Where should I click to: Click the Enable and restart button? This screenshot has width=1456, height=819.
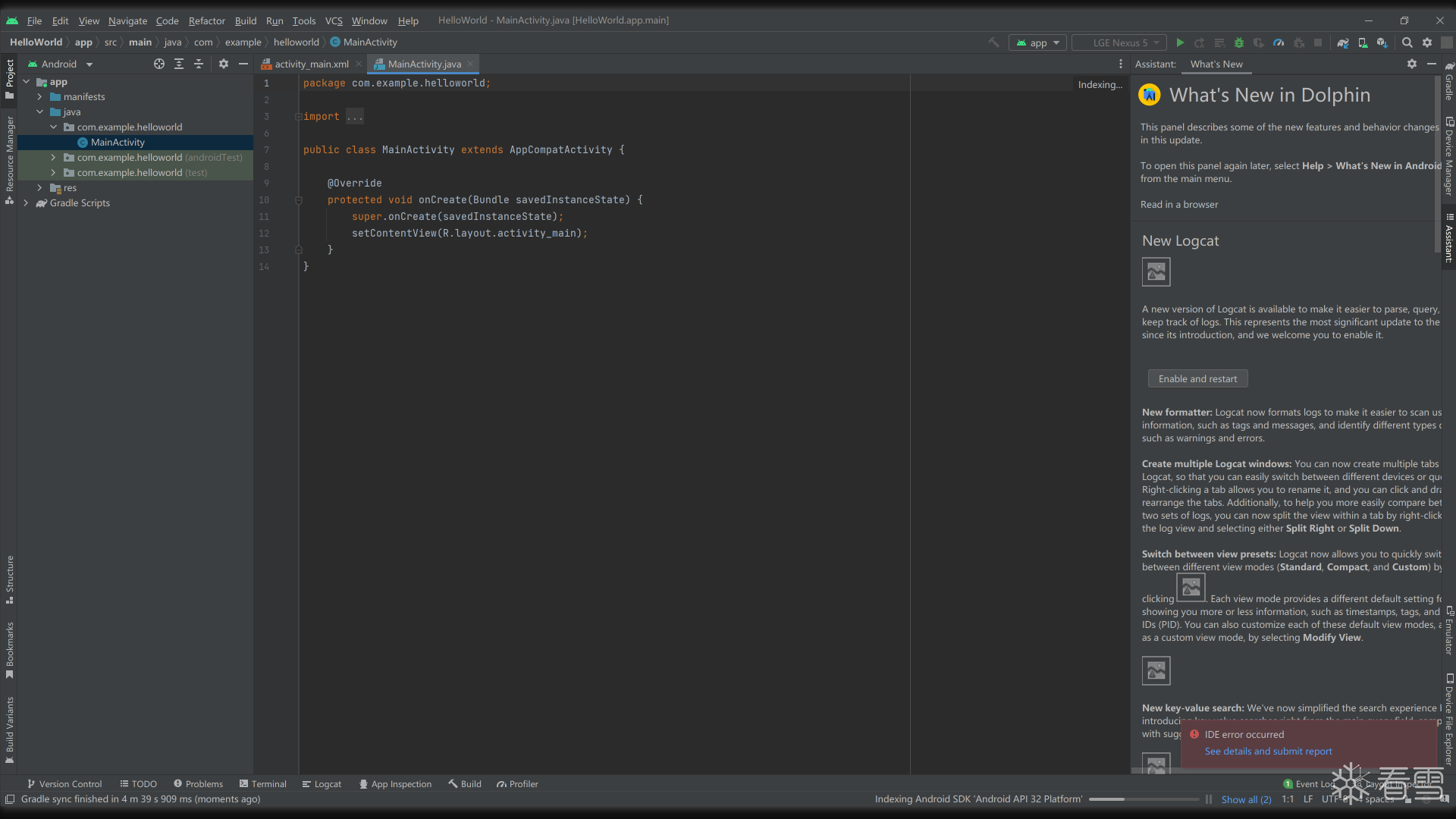(x=1197, y=379)
